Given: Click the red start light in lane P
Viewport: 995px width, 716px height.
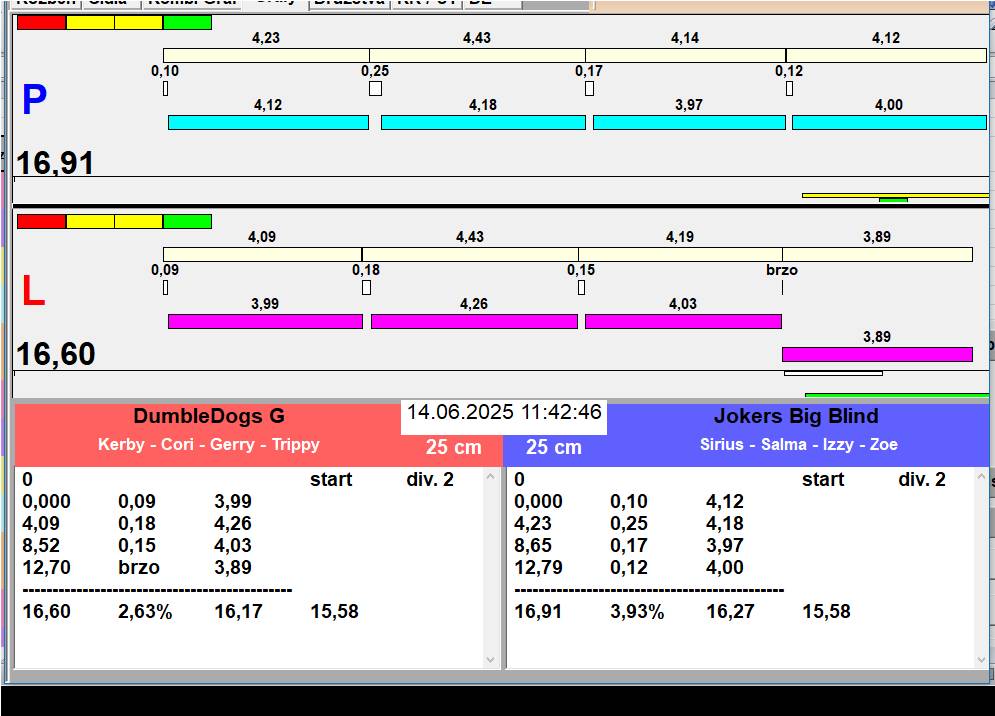Looking at the screenshot, I should (x=41, y=22).
